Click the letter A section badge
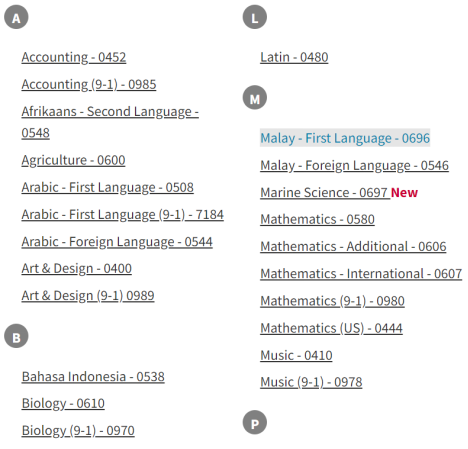 [x=16, y=17]
